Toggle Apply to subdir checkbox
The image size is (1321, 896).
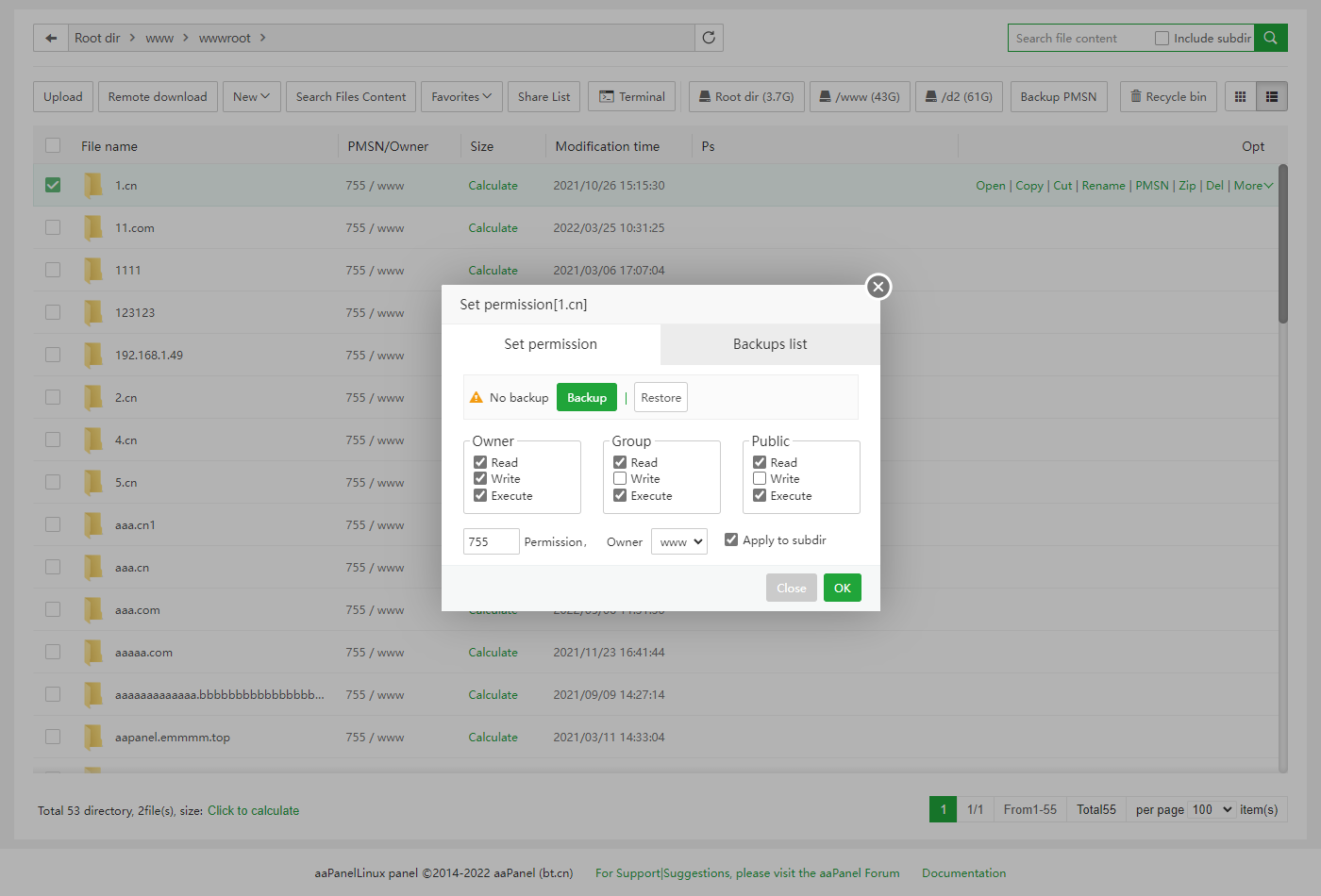coord(731,539)
